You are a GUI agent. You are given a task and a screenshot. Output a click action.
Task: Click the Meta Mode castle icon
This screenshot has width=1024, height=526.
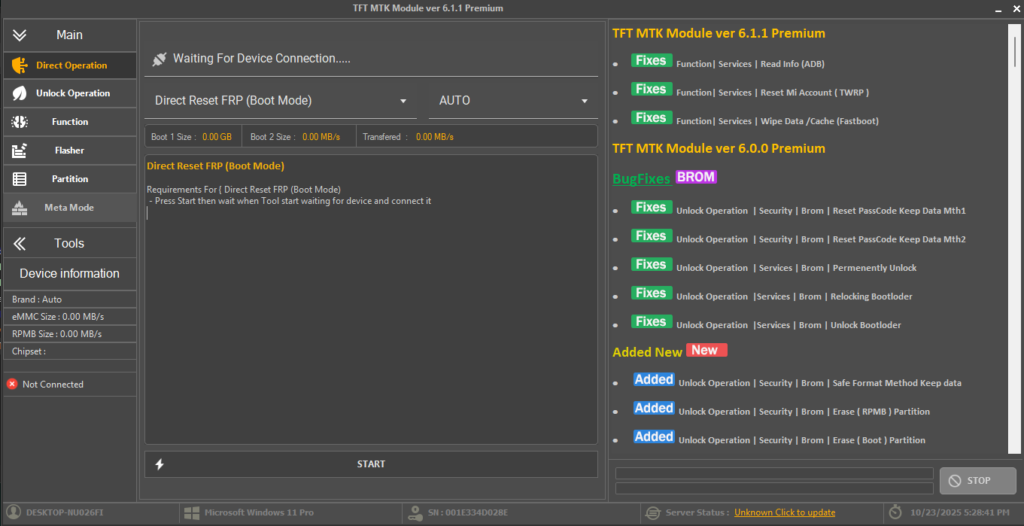[20, 208]
